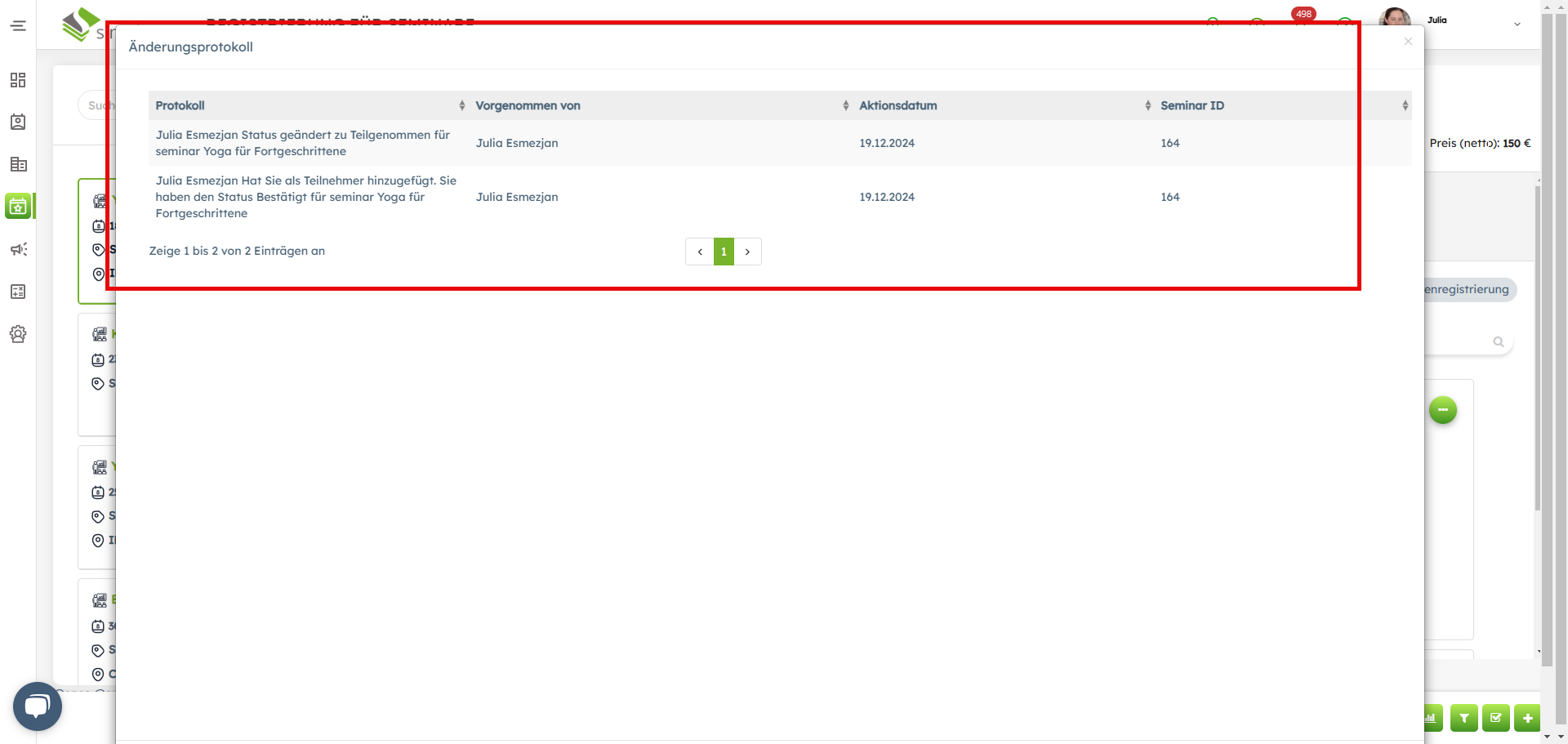Toggle the hamburger menu in the sidebar
The image size is (1568, 744).
click(x=18, y=26)
